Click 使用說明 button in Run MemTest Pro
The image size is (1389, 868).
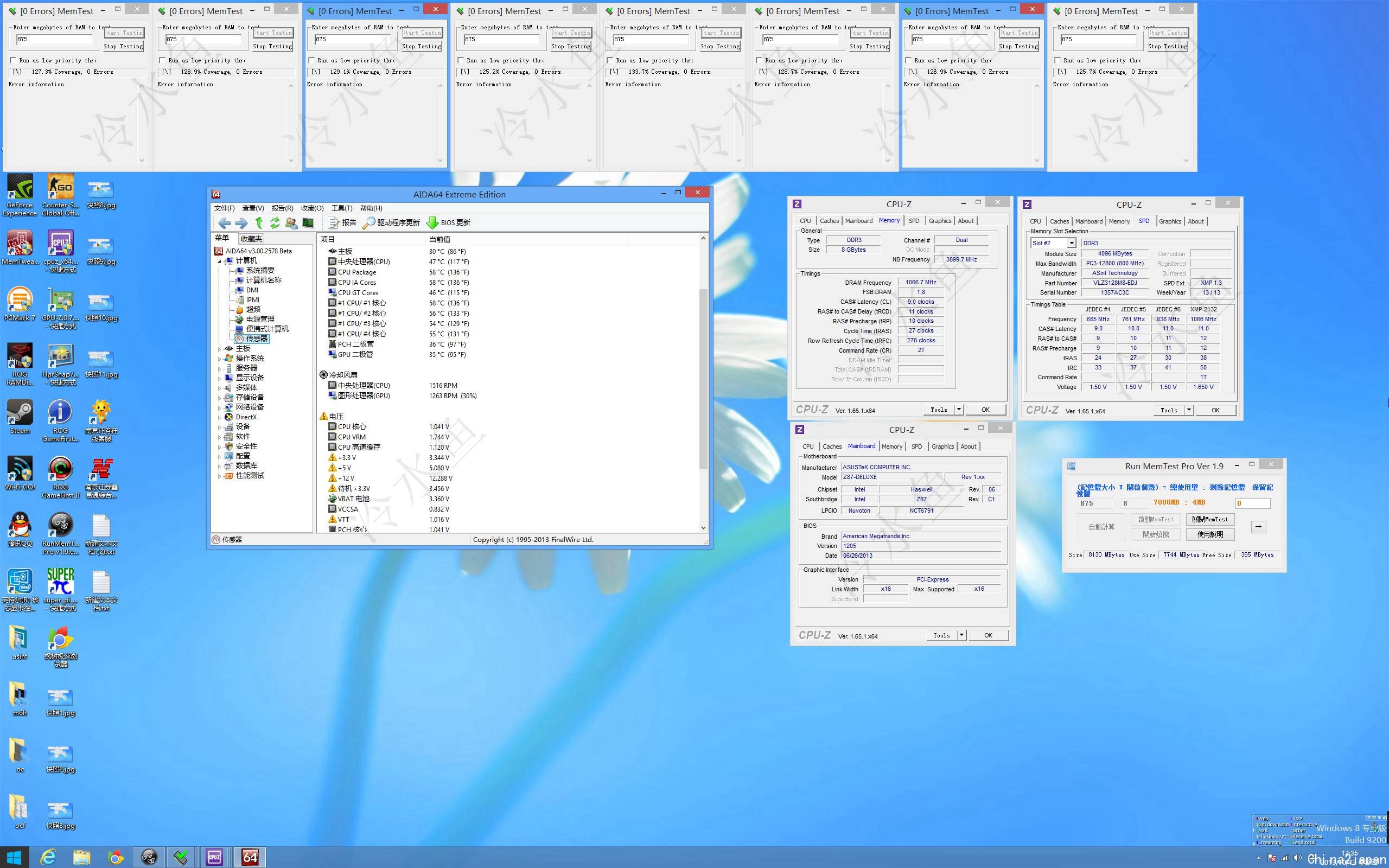1210,534
